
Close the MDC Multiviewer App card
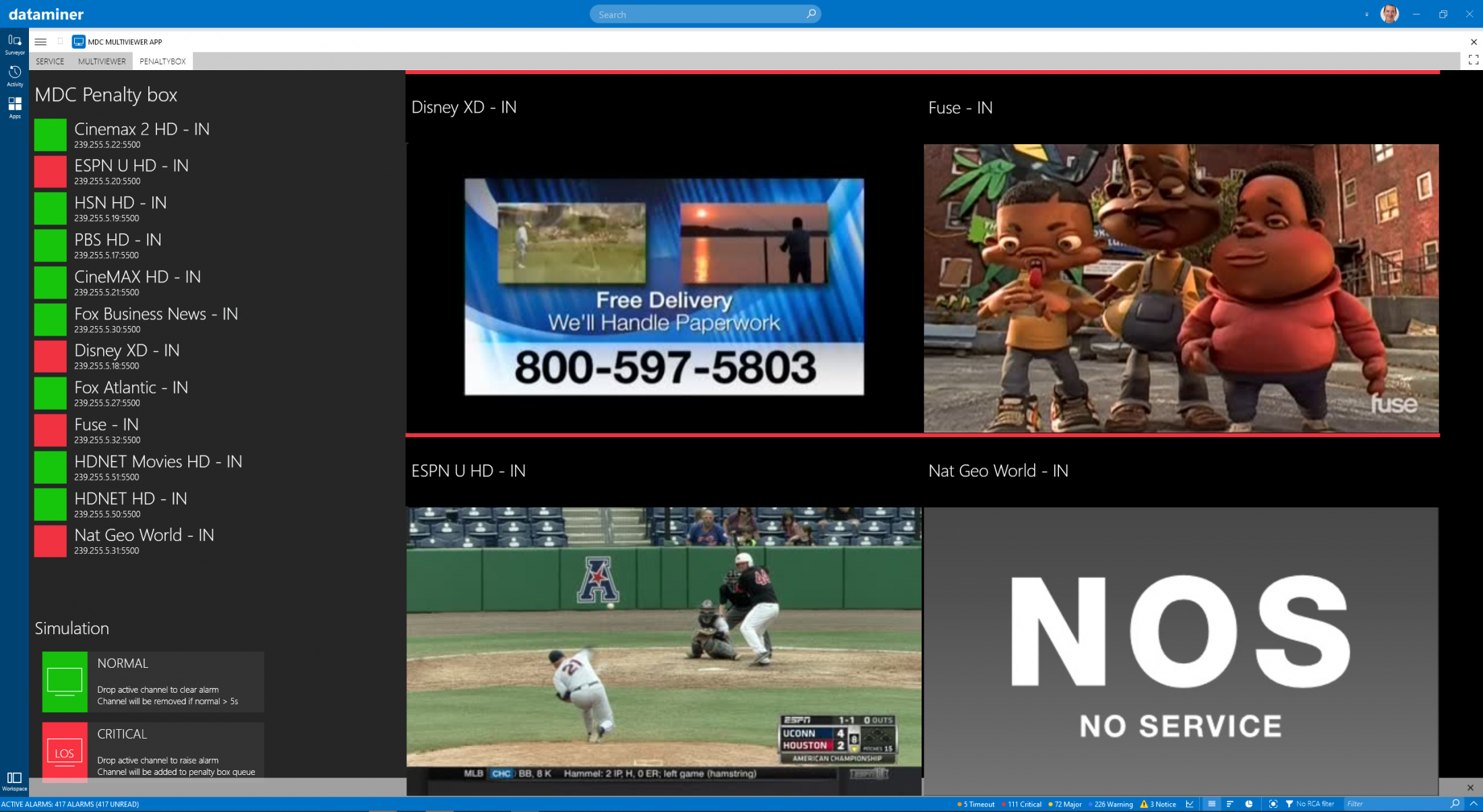coord(1474,42)
